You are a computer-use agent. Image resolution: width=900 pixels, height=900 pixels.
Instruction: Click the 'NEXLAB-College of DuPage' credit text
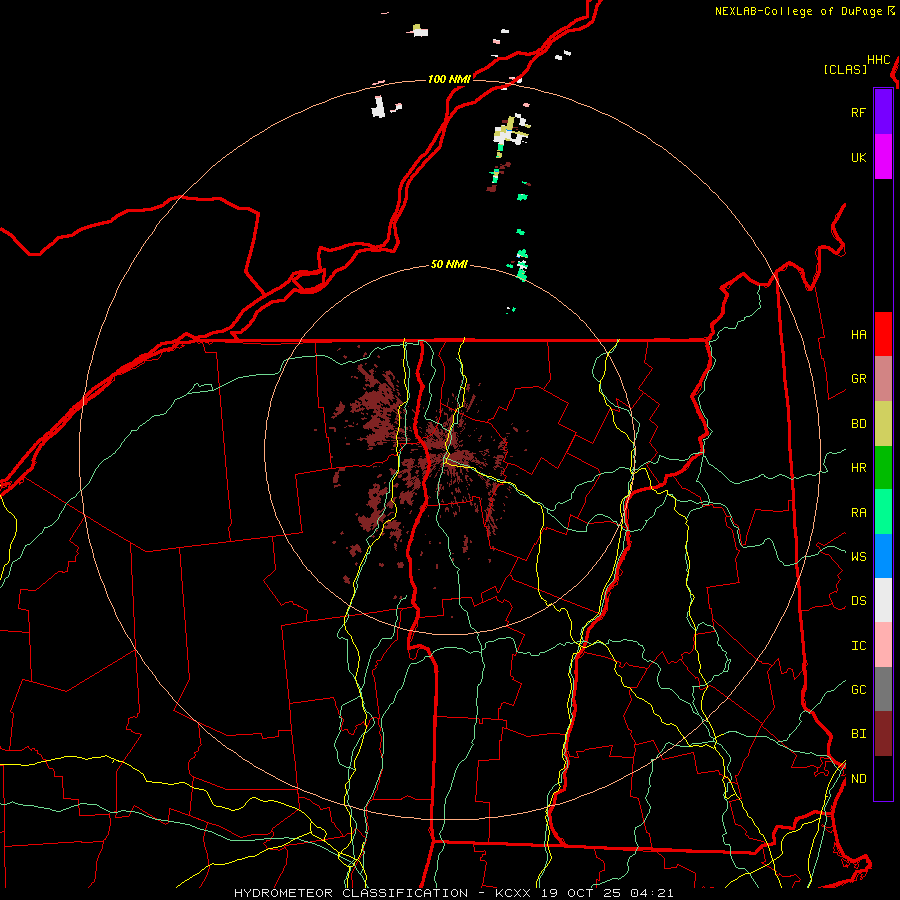pos(798,11)
